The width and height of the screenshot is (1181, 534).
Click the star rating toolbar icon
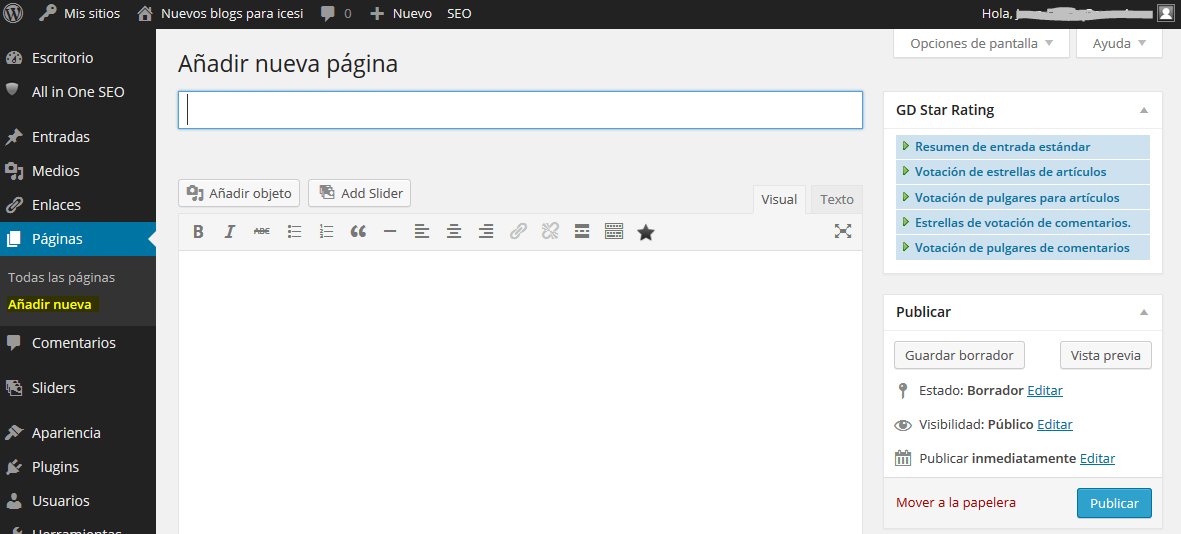(646, 232)
